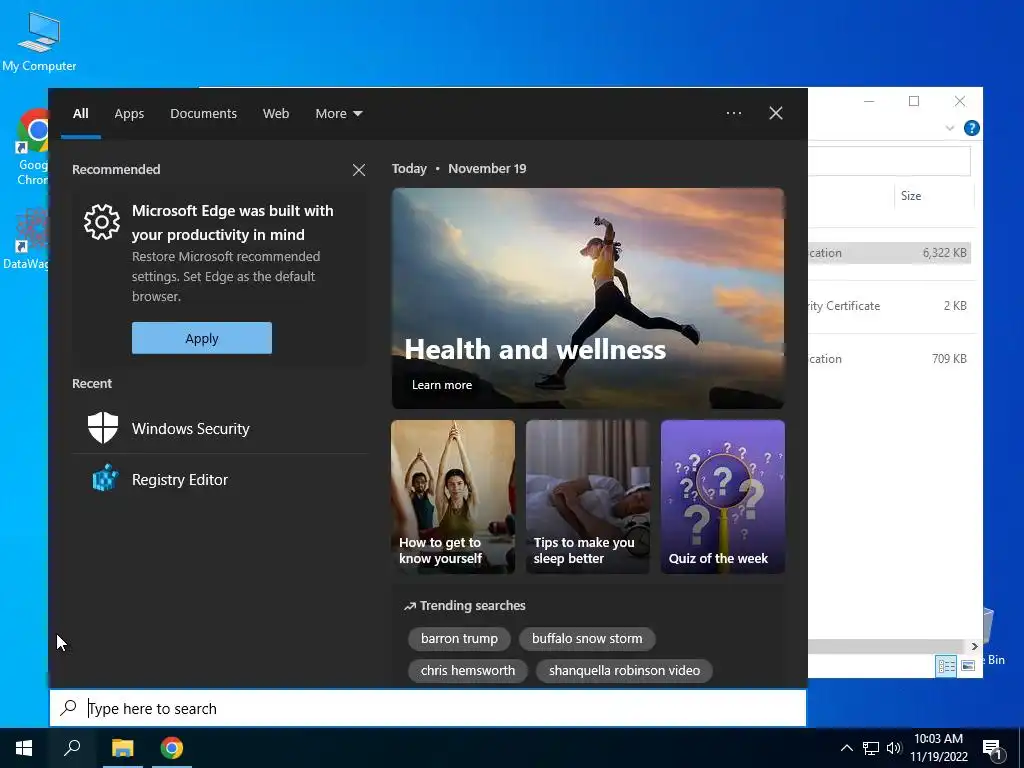
Task: Click Explorer horizontal scrollbar right arrow
Action: 974,647
